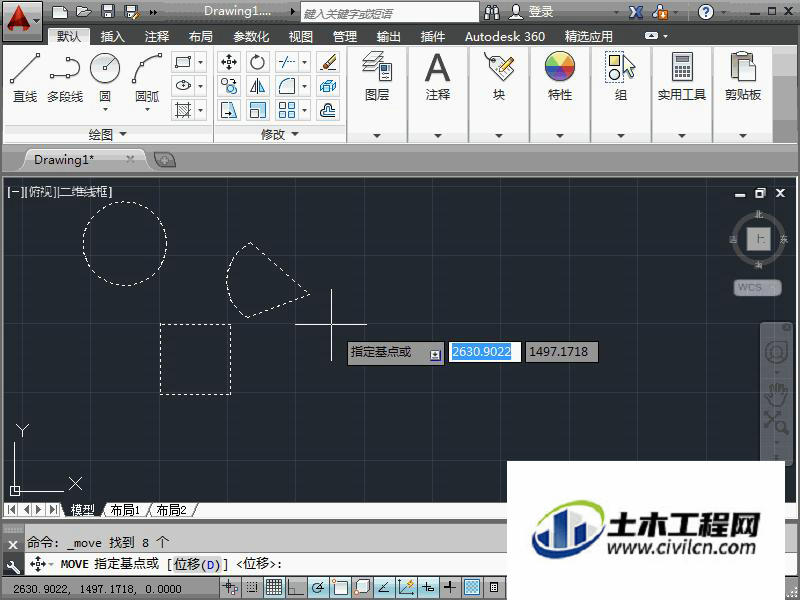800x600 pixels.
Task: Click the Save quick access icon
Action: coord(108,11)
